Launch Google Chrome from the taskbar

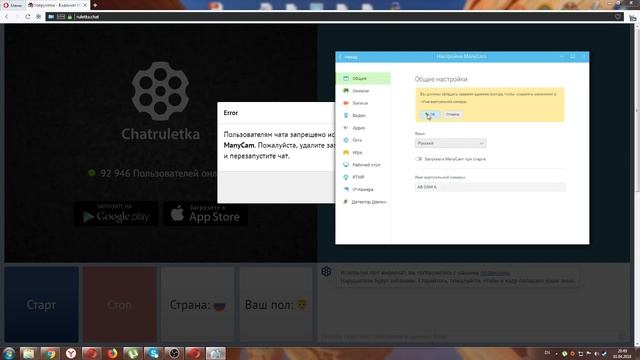click(x=50, y=353)
